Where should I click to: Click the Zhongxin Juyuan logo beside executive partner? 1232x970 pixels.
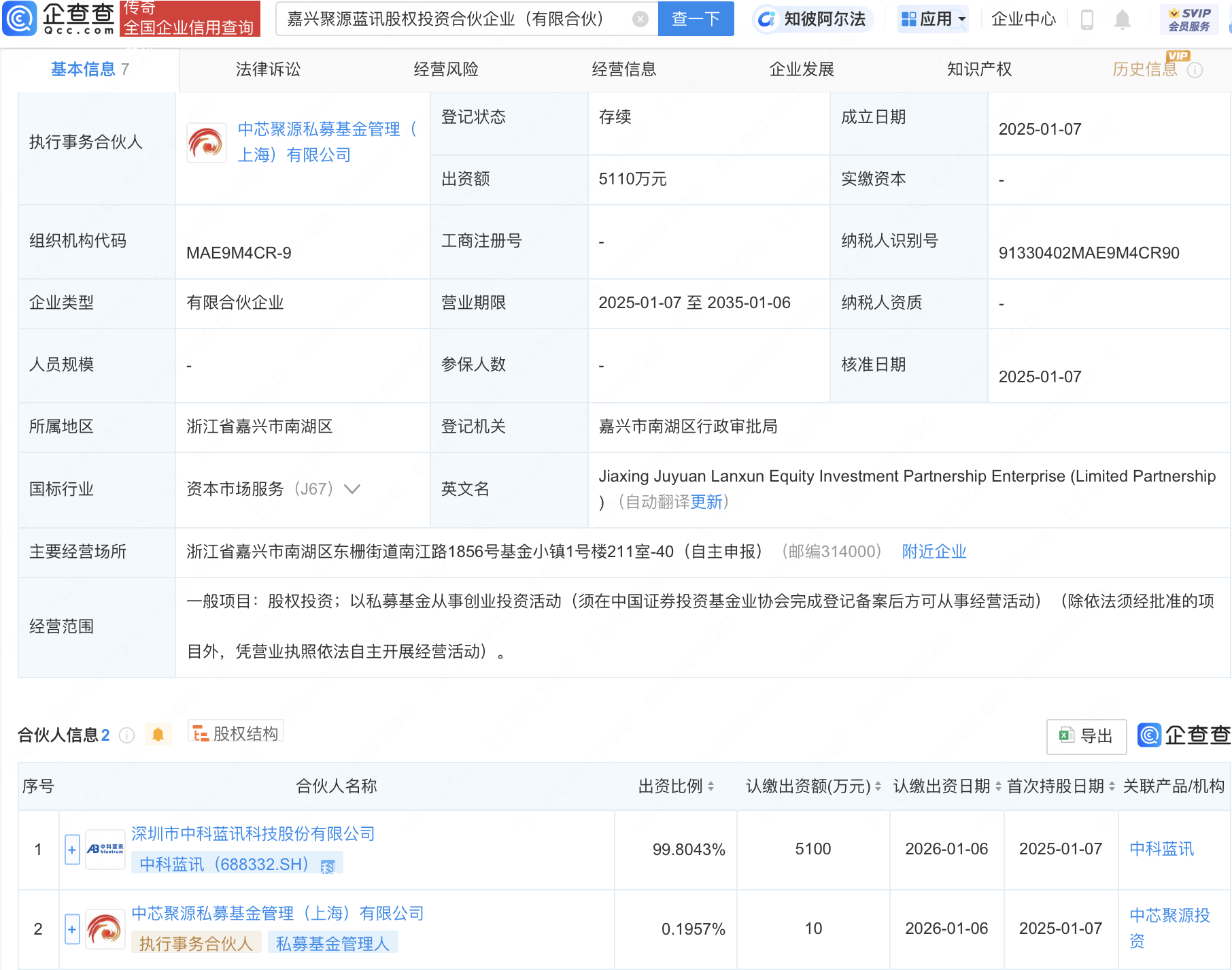tap(207, 143)
